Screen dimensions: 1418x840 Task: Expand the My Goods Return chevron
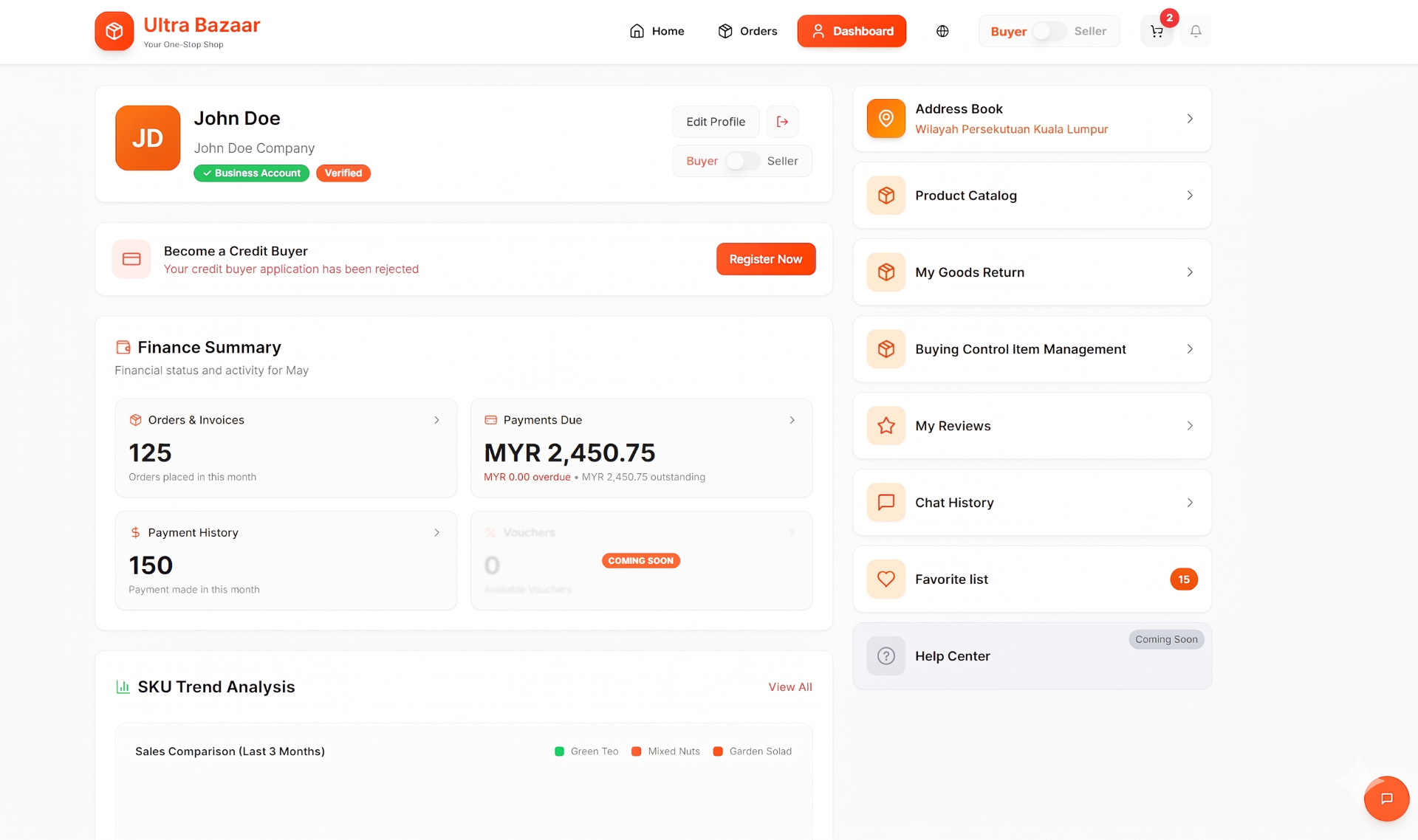(x=1190, y=272)
